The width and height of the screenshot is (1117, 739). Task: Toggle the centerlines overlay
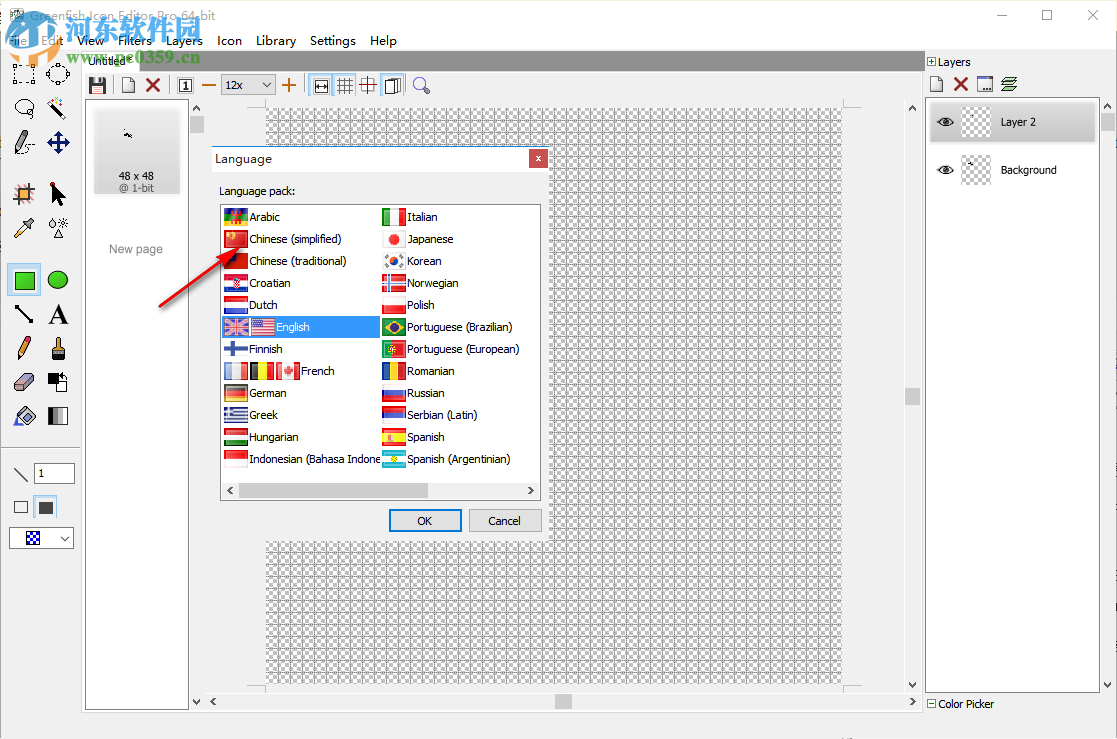click(369, 85)
